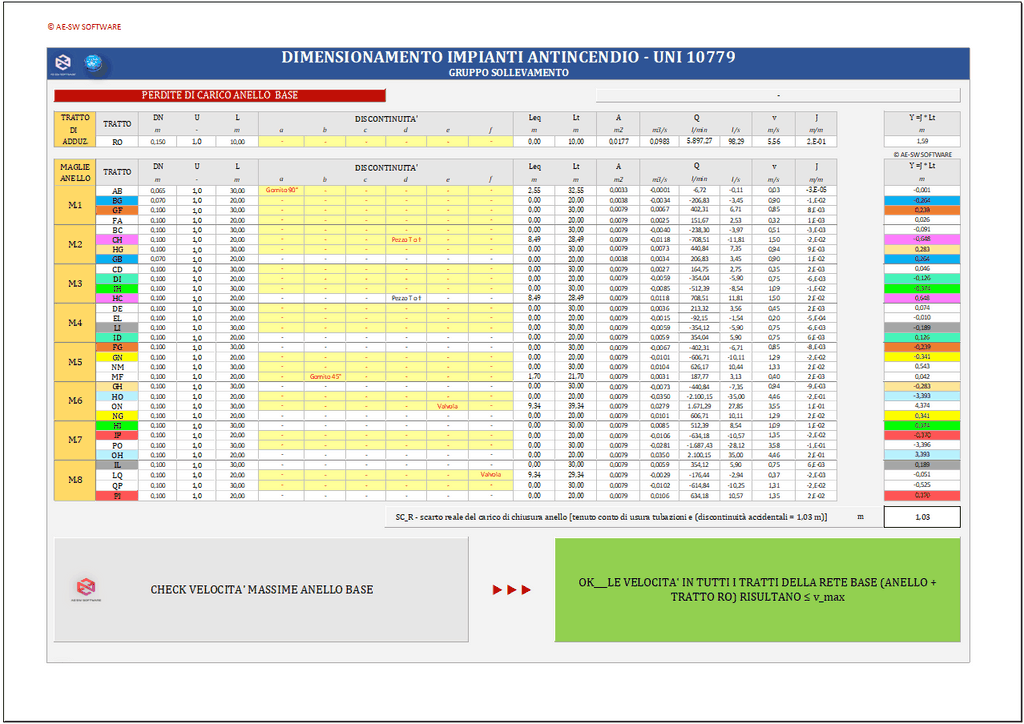Viewport: 1024px width, 724px height.
Task: Select the M1 mesh label cell
Action: tap(74, 205)
